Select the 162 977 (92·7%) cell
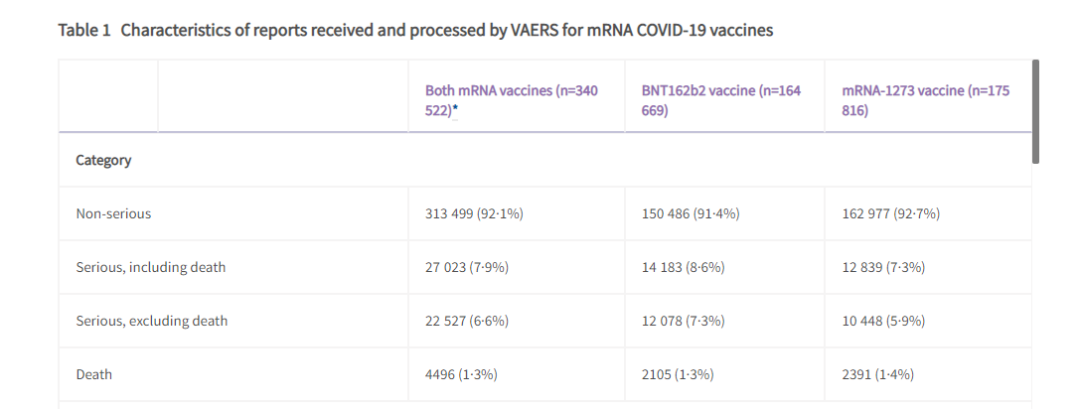1080x409 pixels. tap(891, 213)
